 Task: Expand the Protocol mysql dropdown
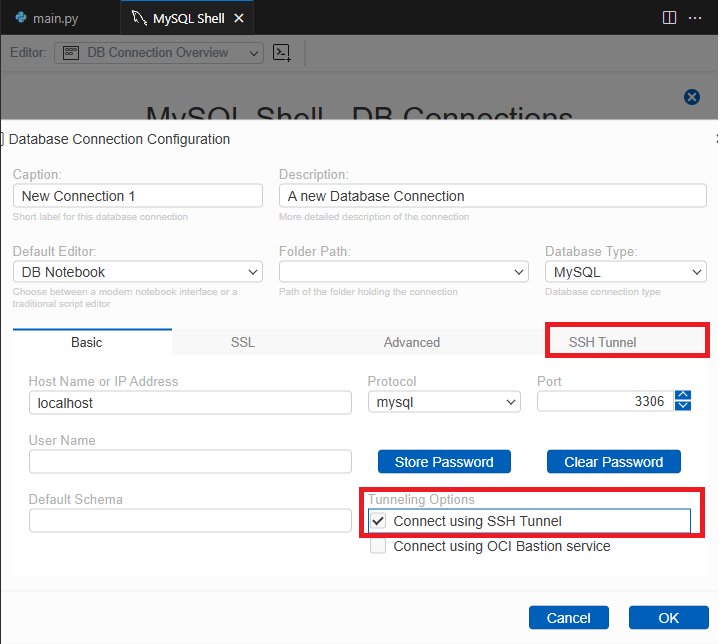coord(444,402)
